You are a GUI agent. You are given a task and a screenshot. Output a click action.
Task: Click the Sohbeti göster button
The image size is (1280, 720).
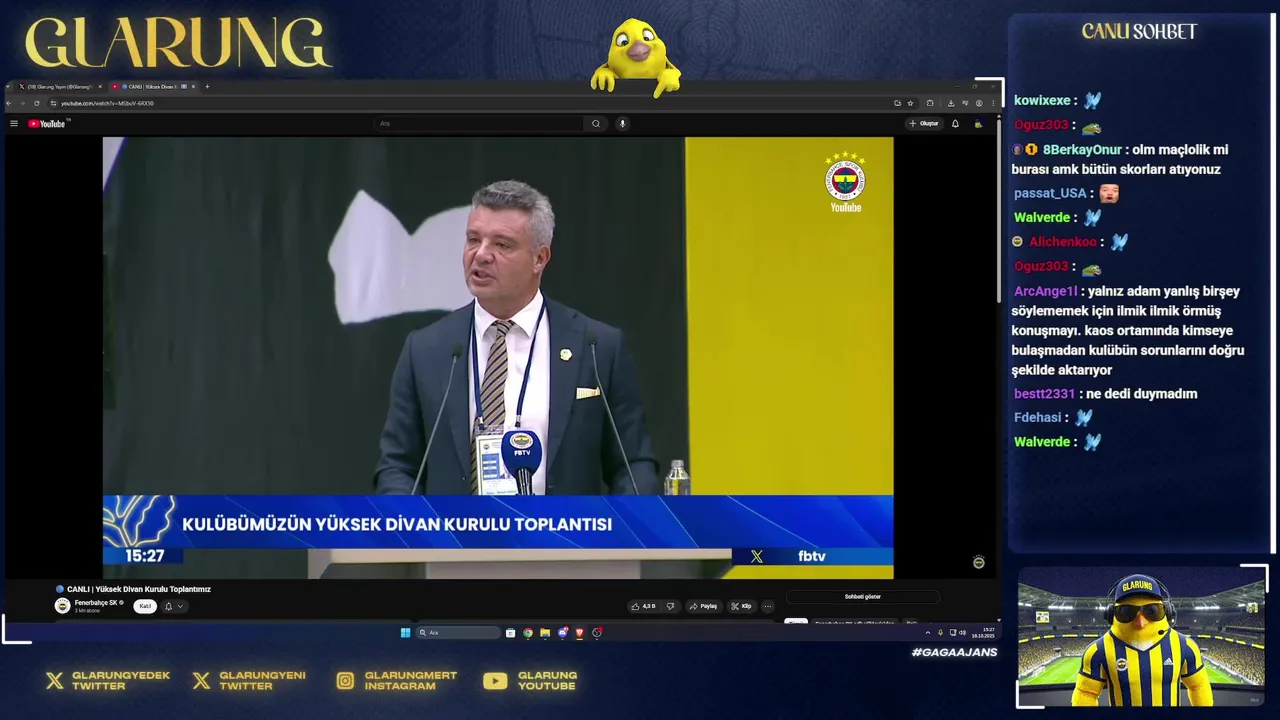[x=863, y=597]
